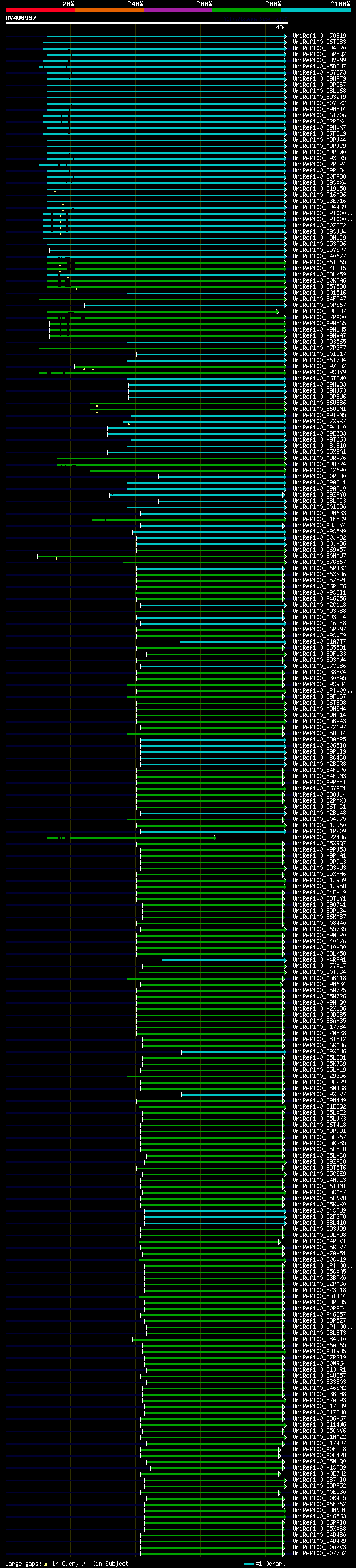Image resolution: width=356 pixels, height=1568 pixels.
Task: Click the cyan ~100% identity legend bar
Action: click(316, 10)
